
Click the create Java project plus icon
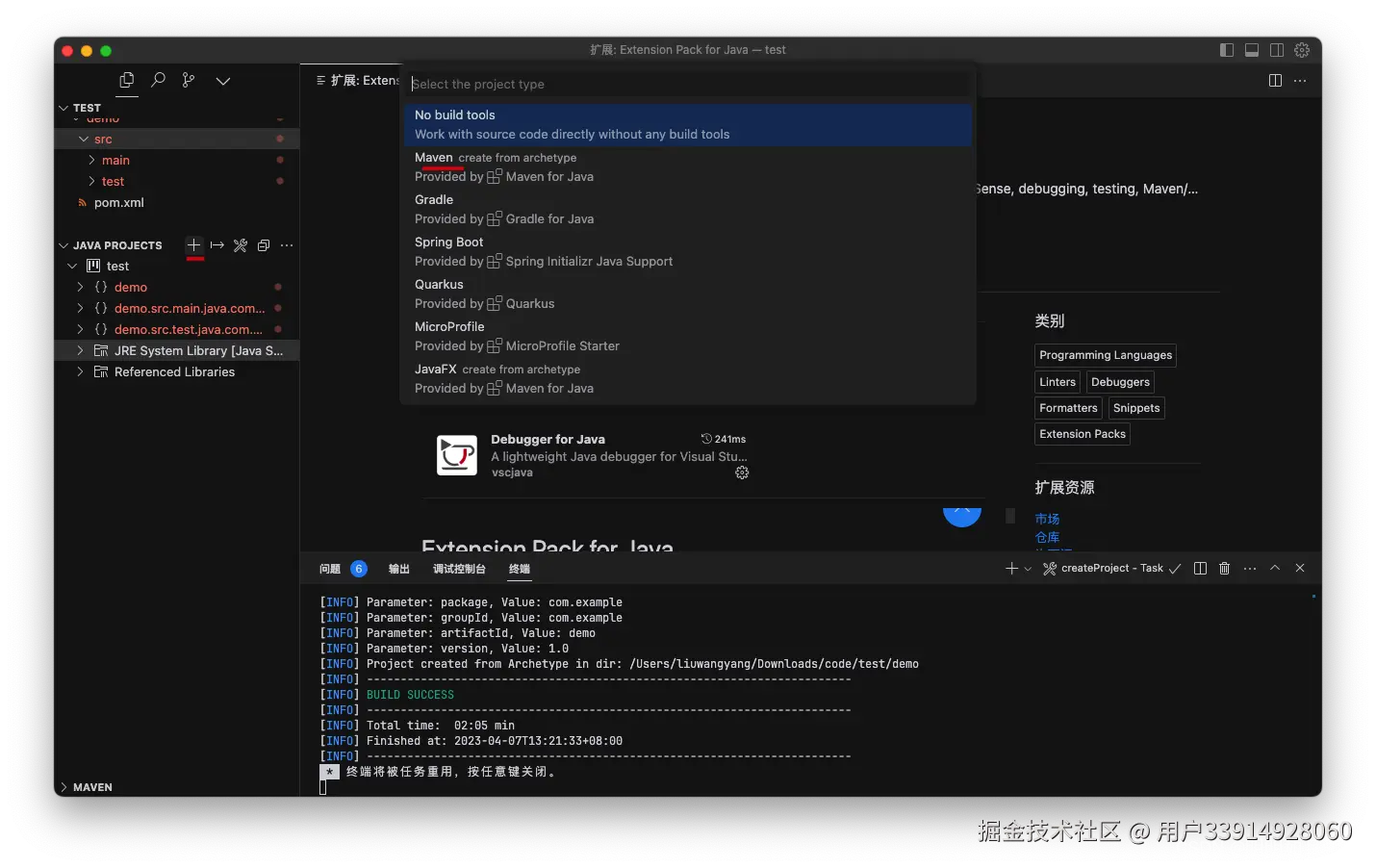pyautogui.click(x=194, y=245)
